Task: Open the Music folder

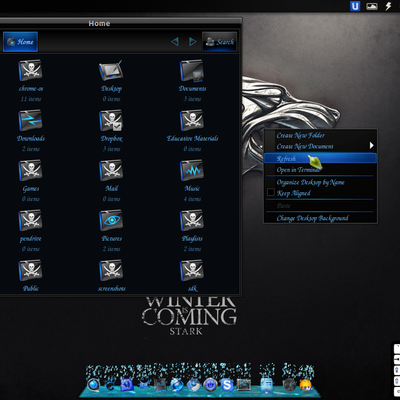Action: click(x=192, y=170)
